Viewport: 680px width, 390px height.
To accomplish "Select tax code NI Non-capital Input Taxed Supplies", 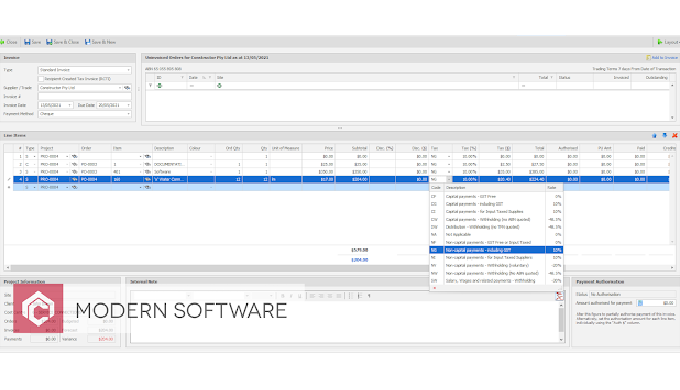I will (496, 258).
